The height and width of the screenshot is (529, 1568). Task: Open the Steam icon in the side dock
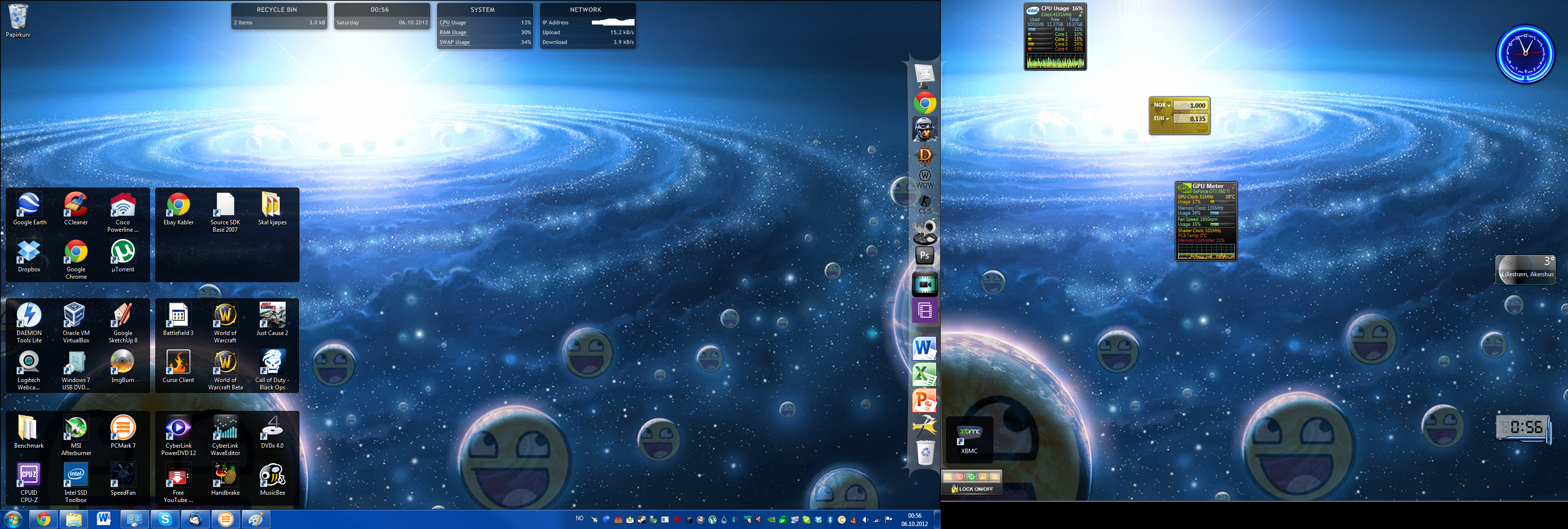tap(925, 233)
